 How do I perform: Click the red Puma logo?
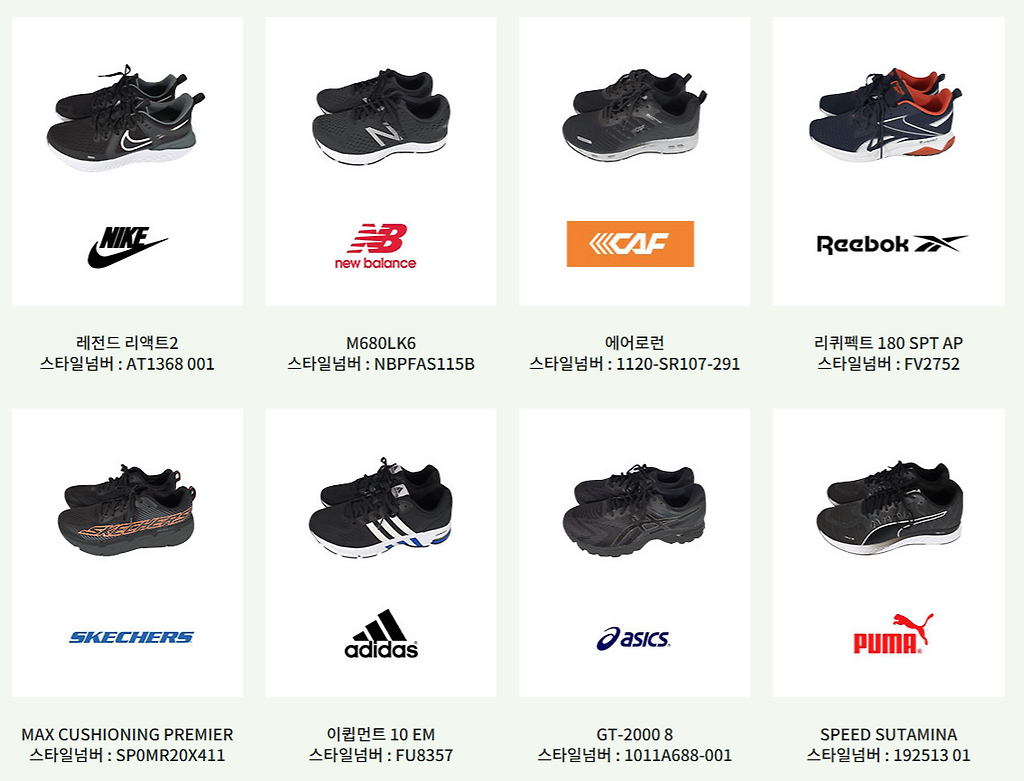point(893,633)
